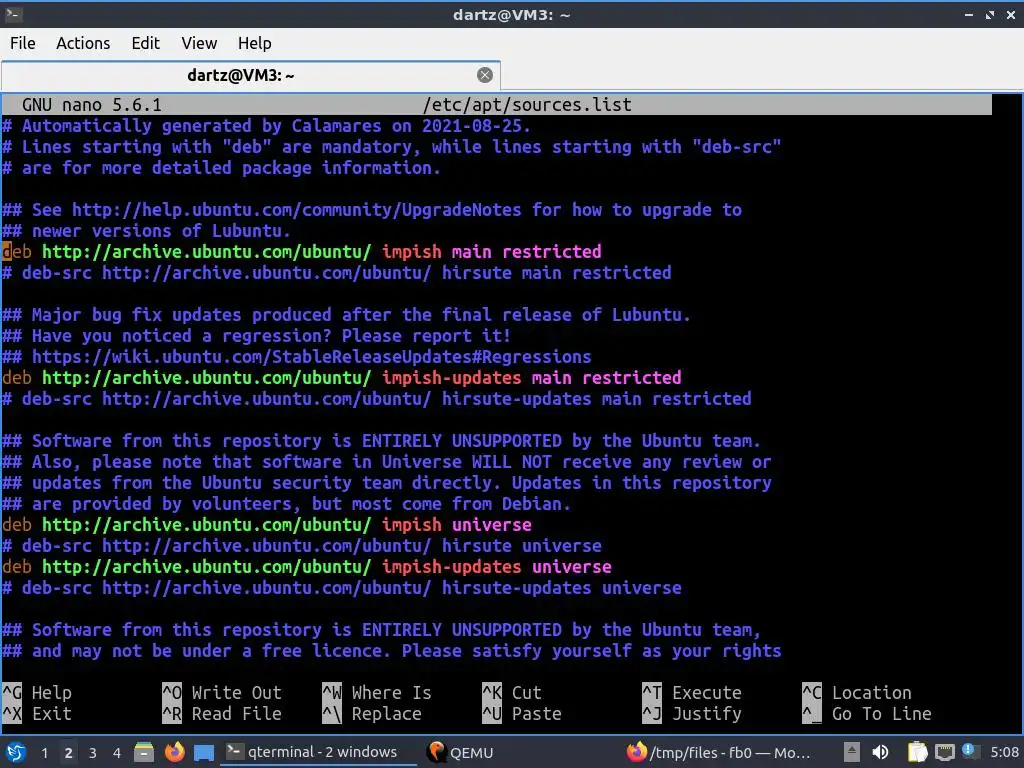The height and width of the screenshot is (768, 1024).
Task: Click the 'Automatically generated by Calamares' comment line
Action: (267, 125)
